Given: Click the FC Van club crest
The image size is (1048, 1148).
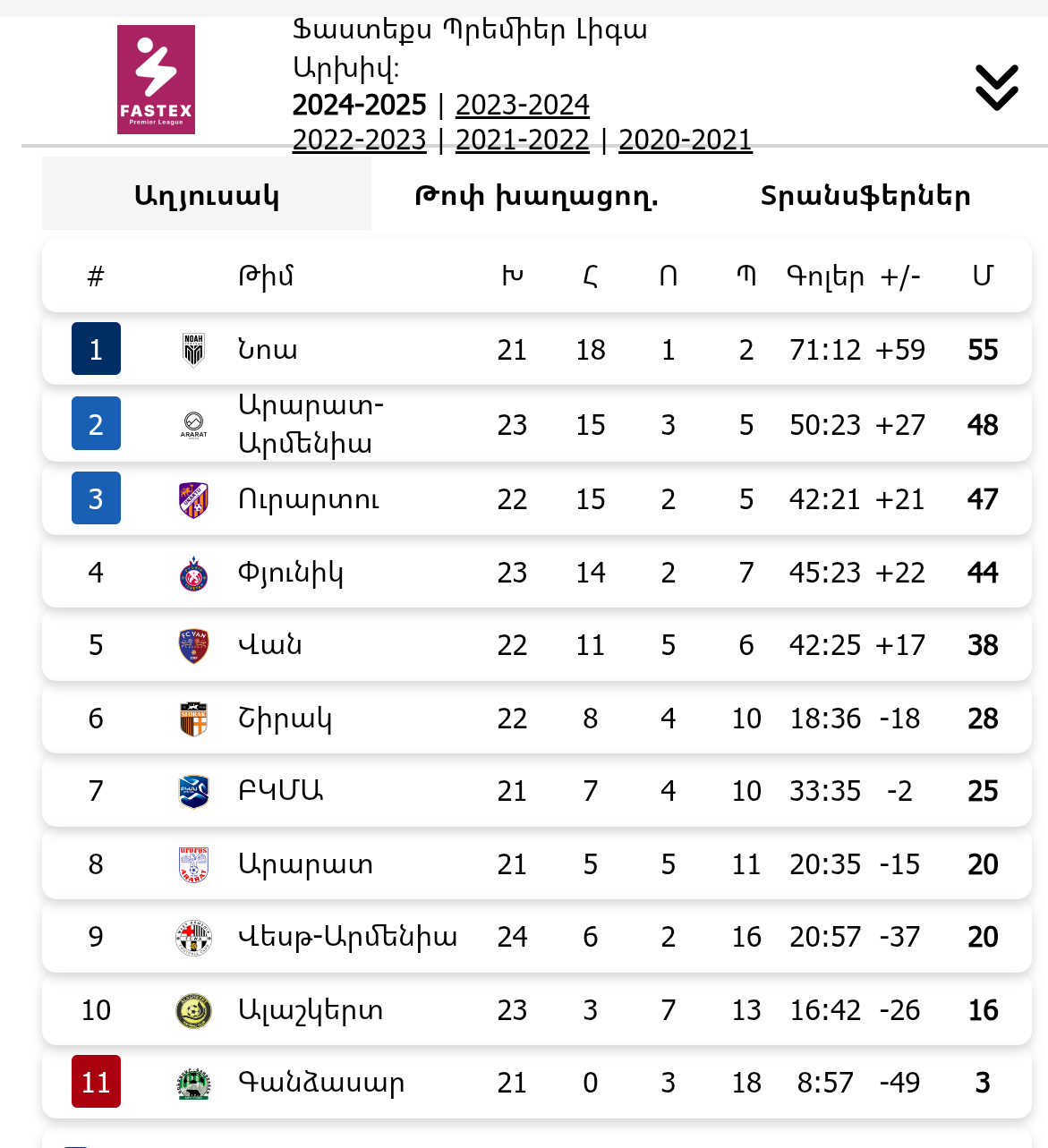Looking at the screenshot, I should (193, 646).
